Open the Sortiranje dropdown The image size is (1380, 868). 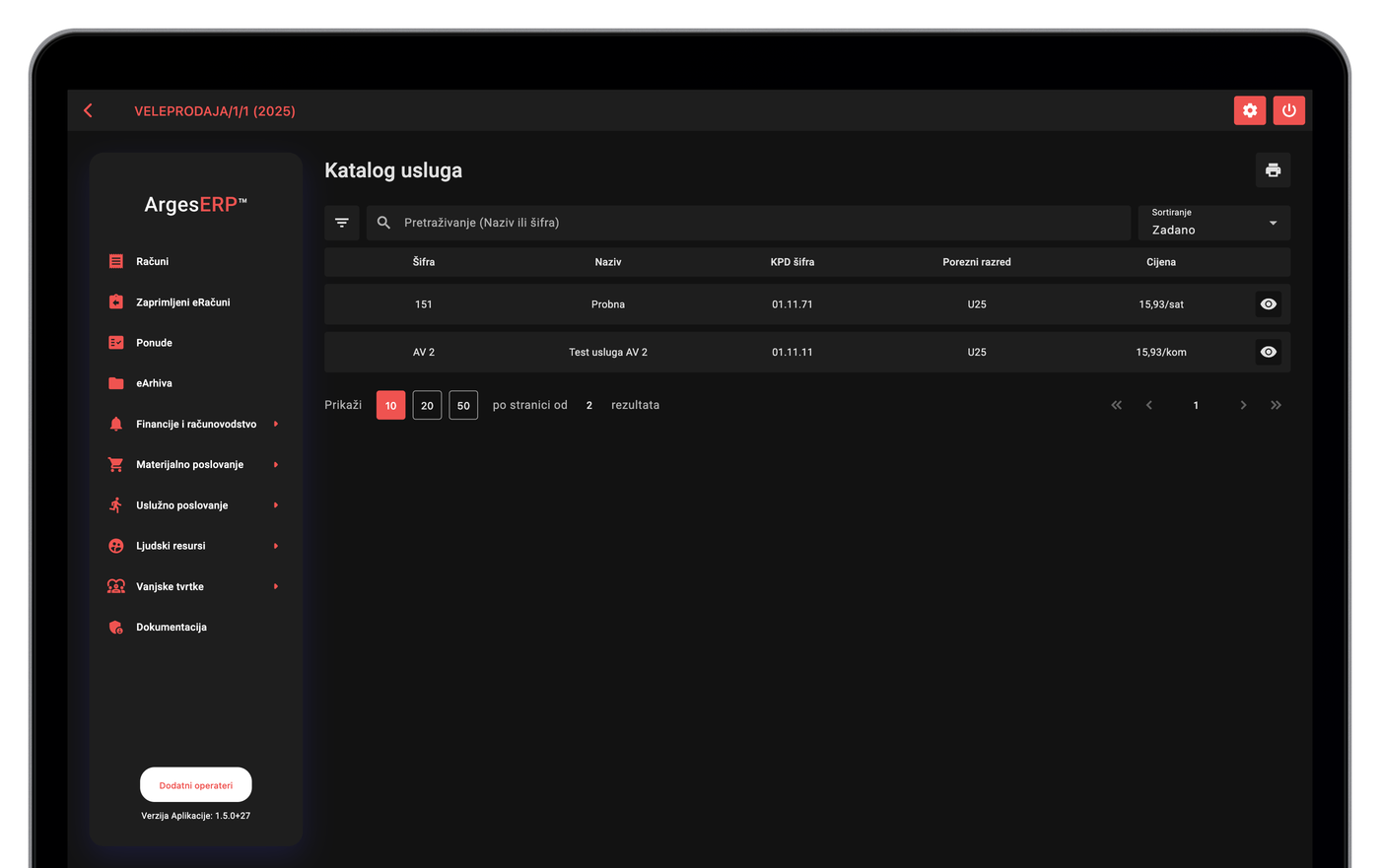coord(1213,223)
